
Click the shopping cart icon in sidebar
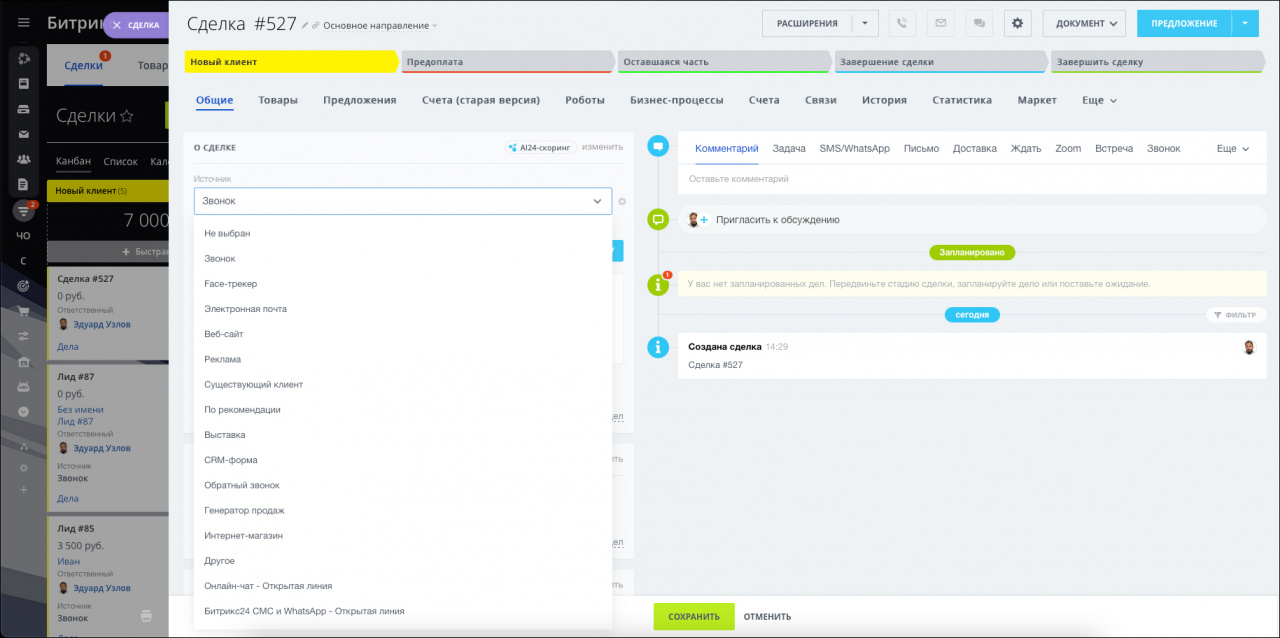tap(23, 311)
